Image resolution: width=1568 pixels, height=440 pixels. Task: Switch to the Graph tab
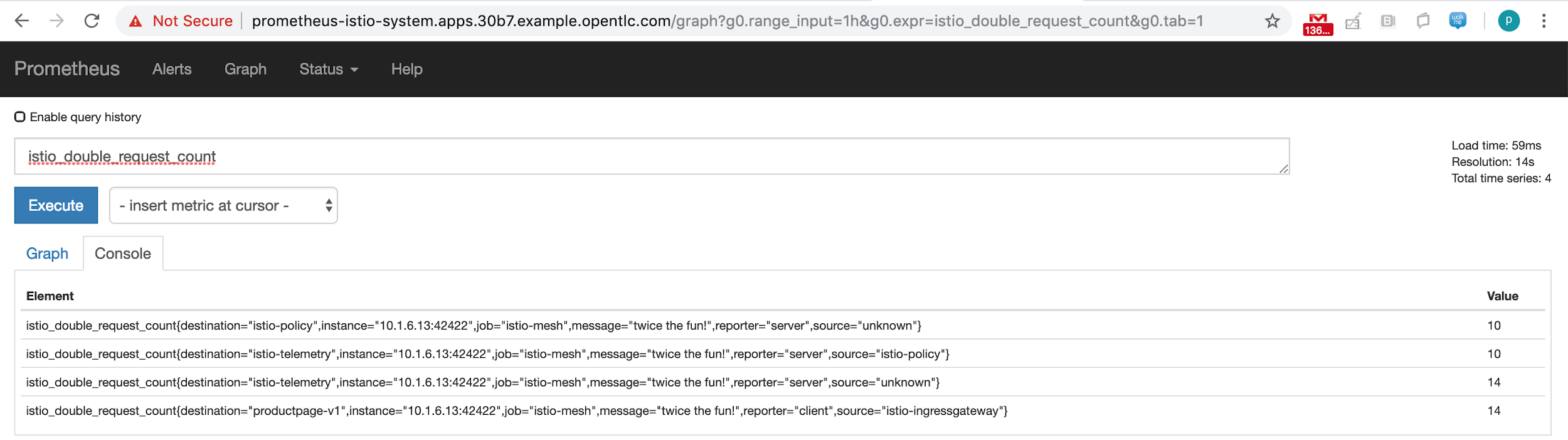click(x=47, y=254)
